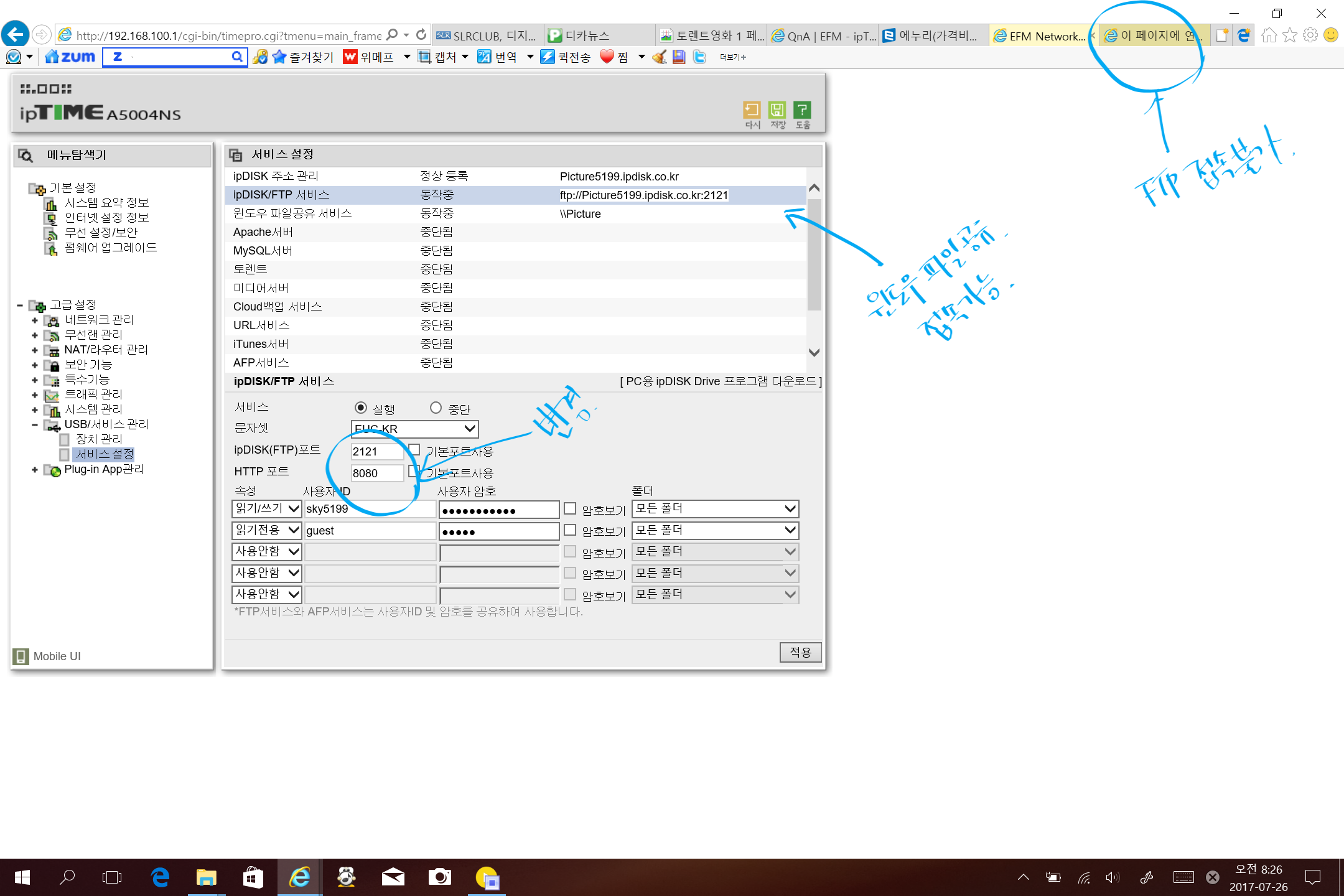Check 암호보기 for sky5199 user
The image size is (1344, 896).
coord(570,508)
